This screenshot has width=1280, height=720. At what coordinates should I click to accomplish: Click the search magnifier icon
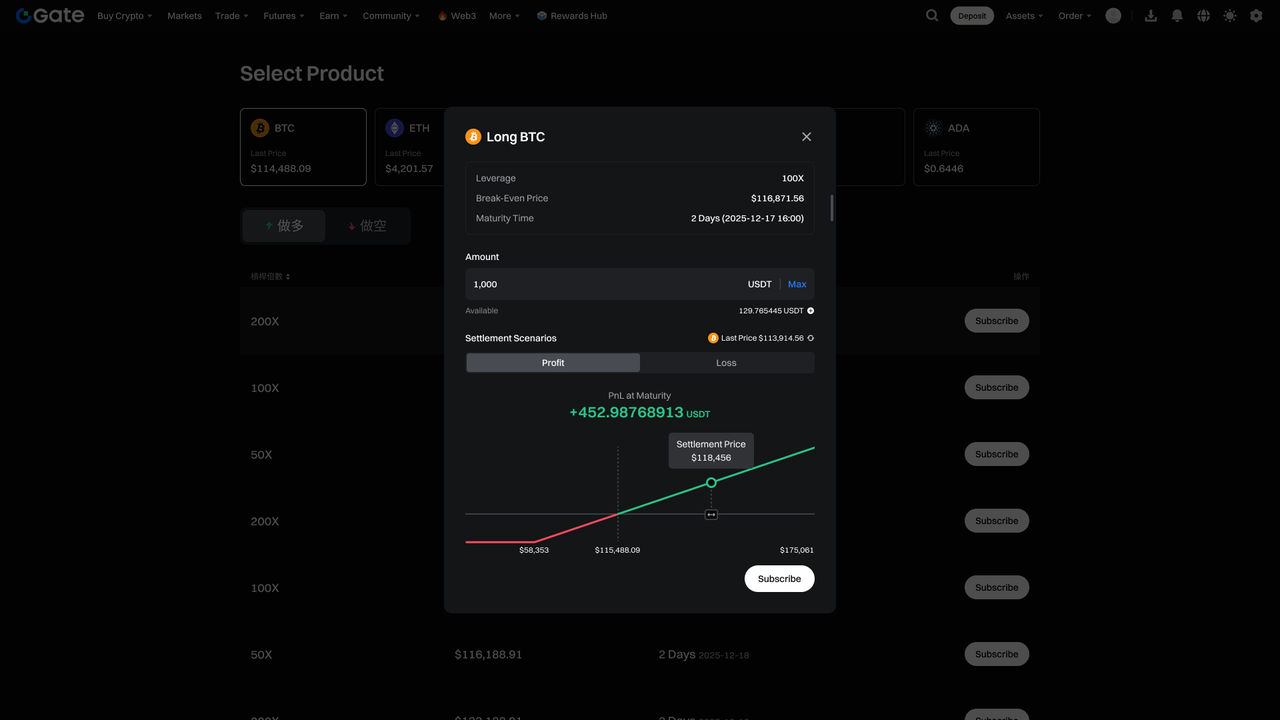pyautogui.click(x=932, y=16)
